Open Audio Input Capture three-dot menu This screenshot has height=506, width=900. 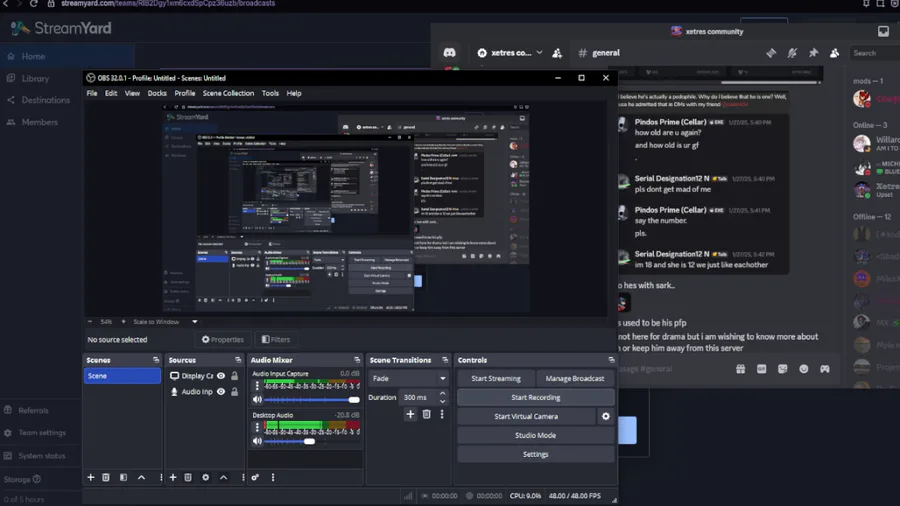click(257, 386)
